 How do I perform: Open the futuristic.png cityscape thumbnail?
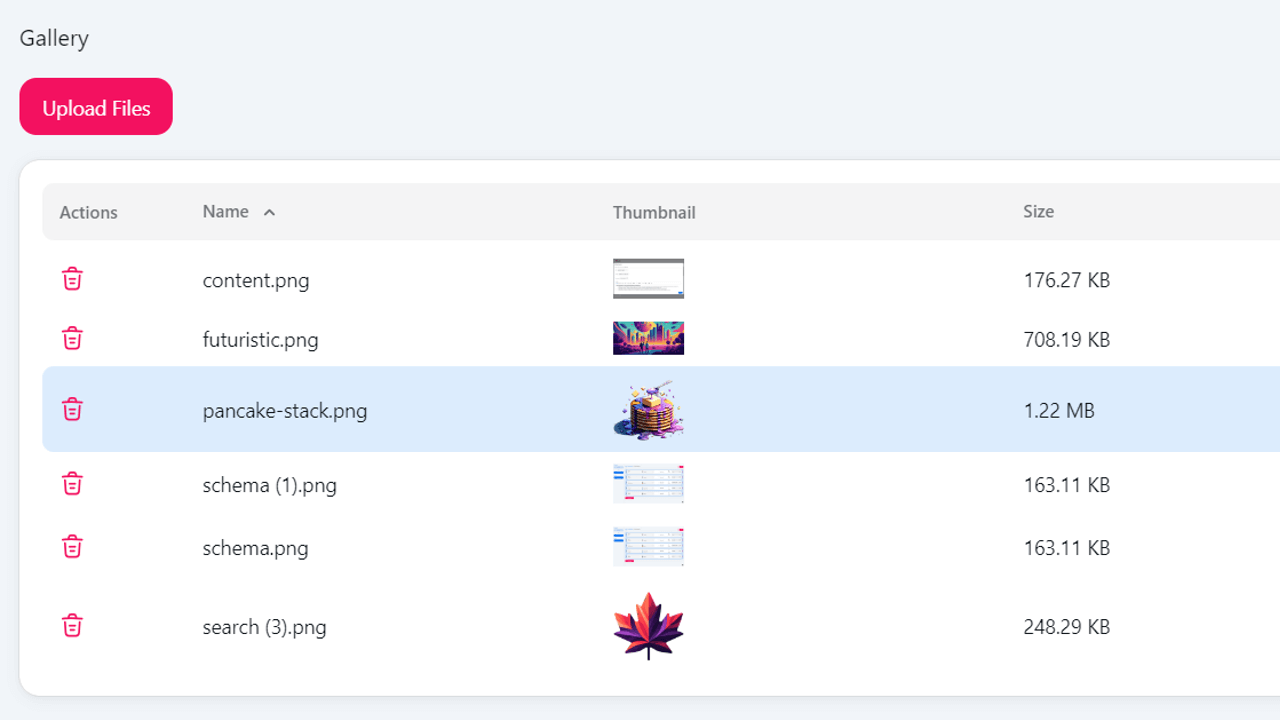(648, 338)
